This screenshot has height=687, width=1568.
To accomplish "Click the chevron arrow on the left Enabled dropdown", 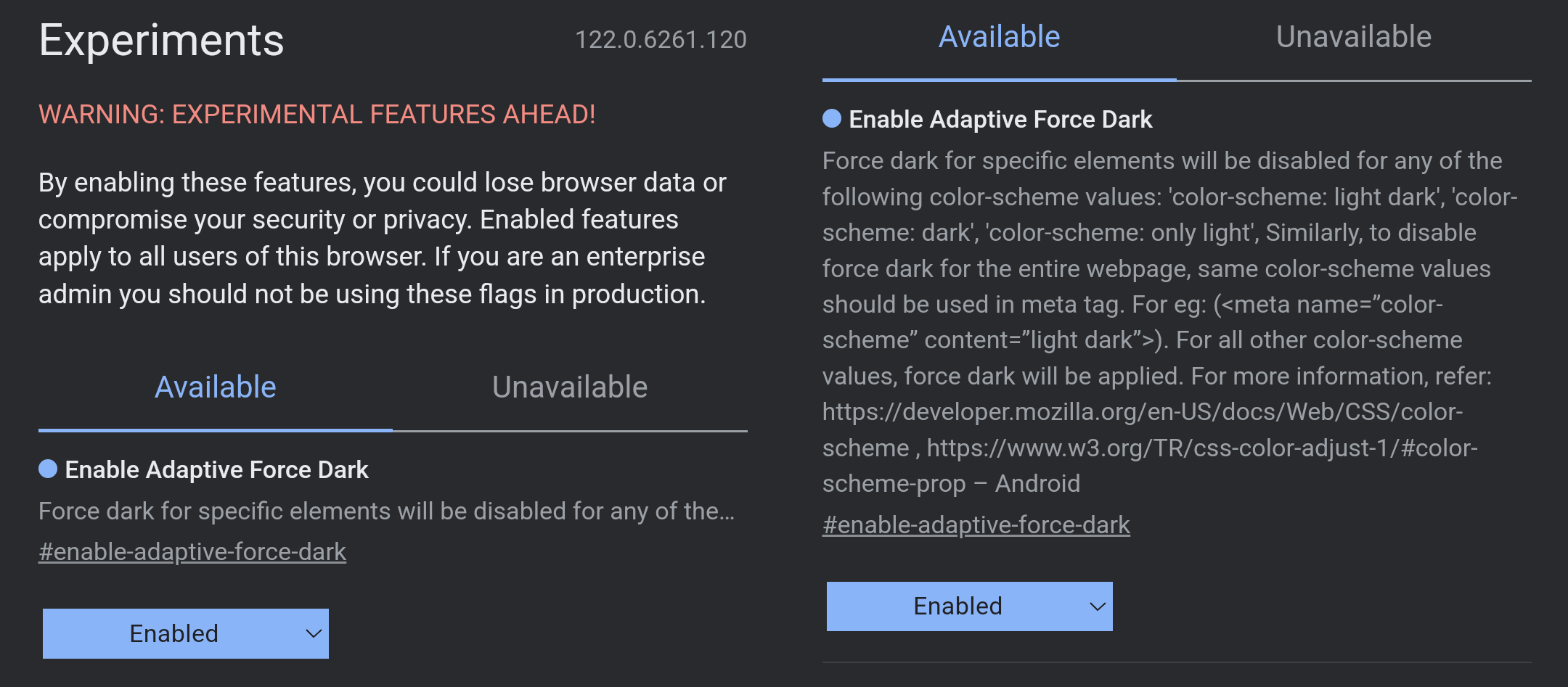I will tap(314, 633).
